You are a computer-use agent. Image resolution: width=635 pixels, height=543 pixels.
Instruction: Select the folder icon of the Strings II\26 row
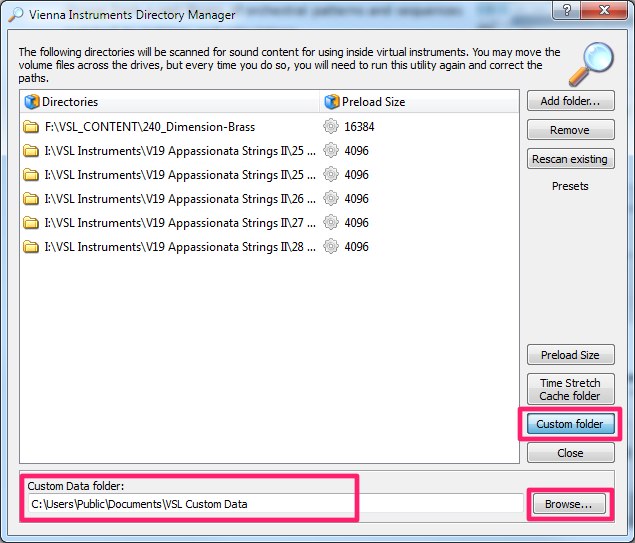(x=30, y=199)
